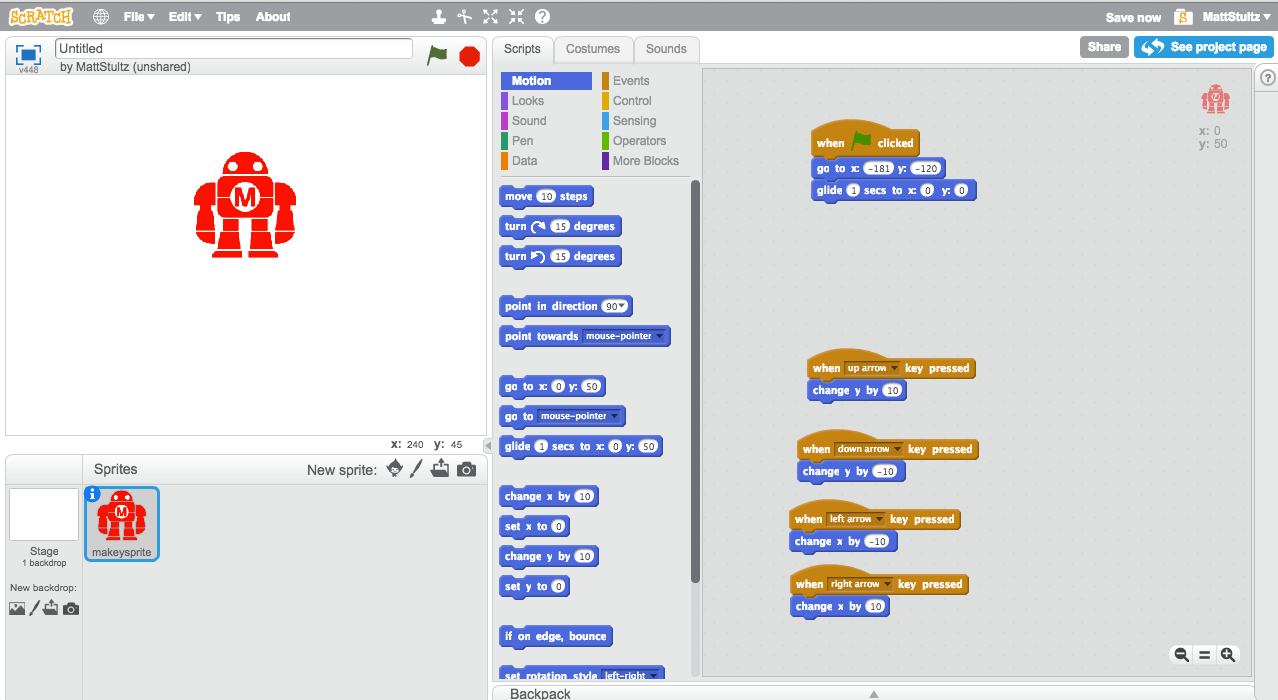Take a backdrop photo with camera
This screenshot has width=1278, height=700.
[x=71, y=608]
